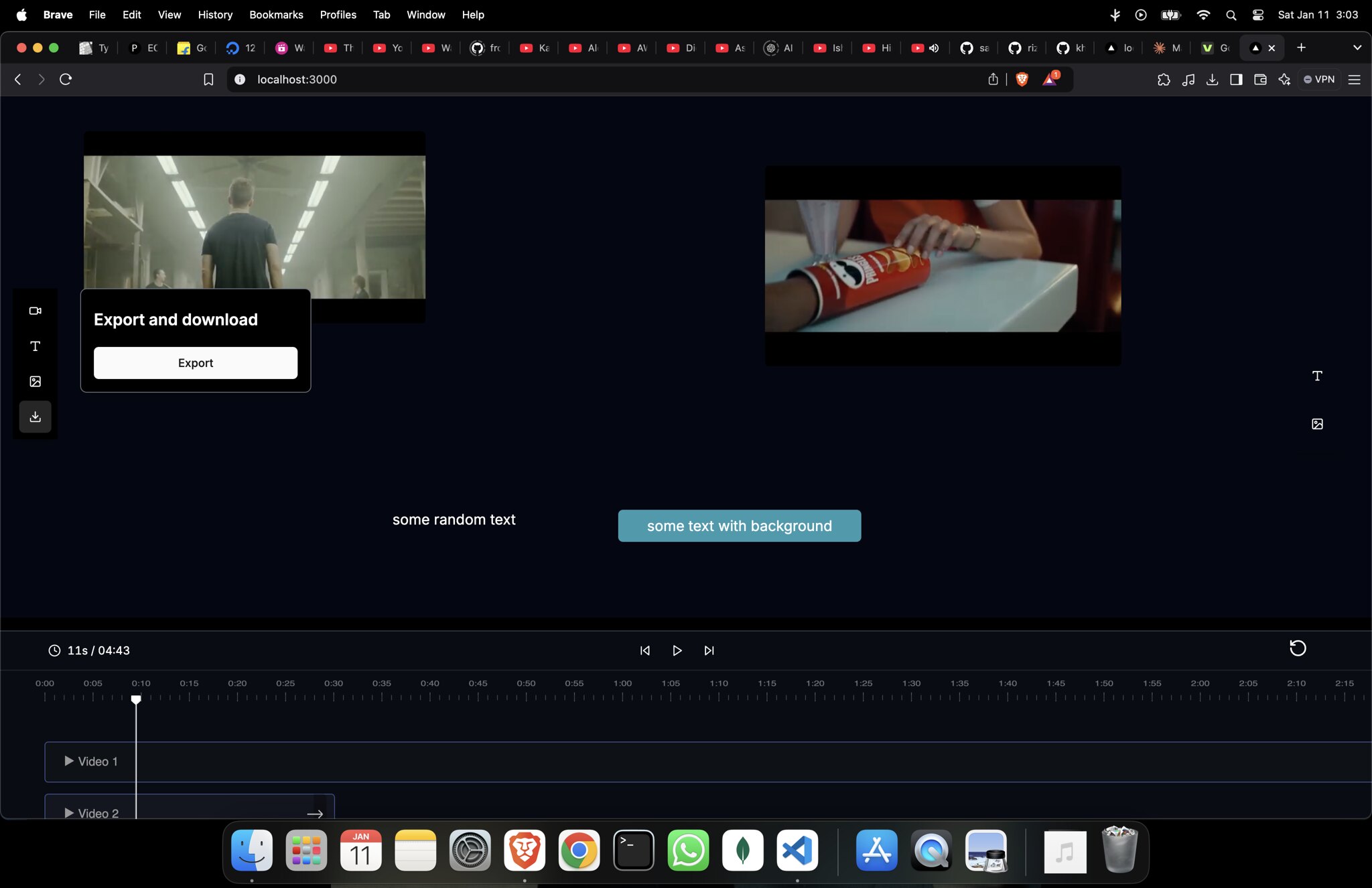Screen dimensions: 1372x888
Task: Select the image/media tool icon
Action: [x=35, y=381]
